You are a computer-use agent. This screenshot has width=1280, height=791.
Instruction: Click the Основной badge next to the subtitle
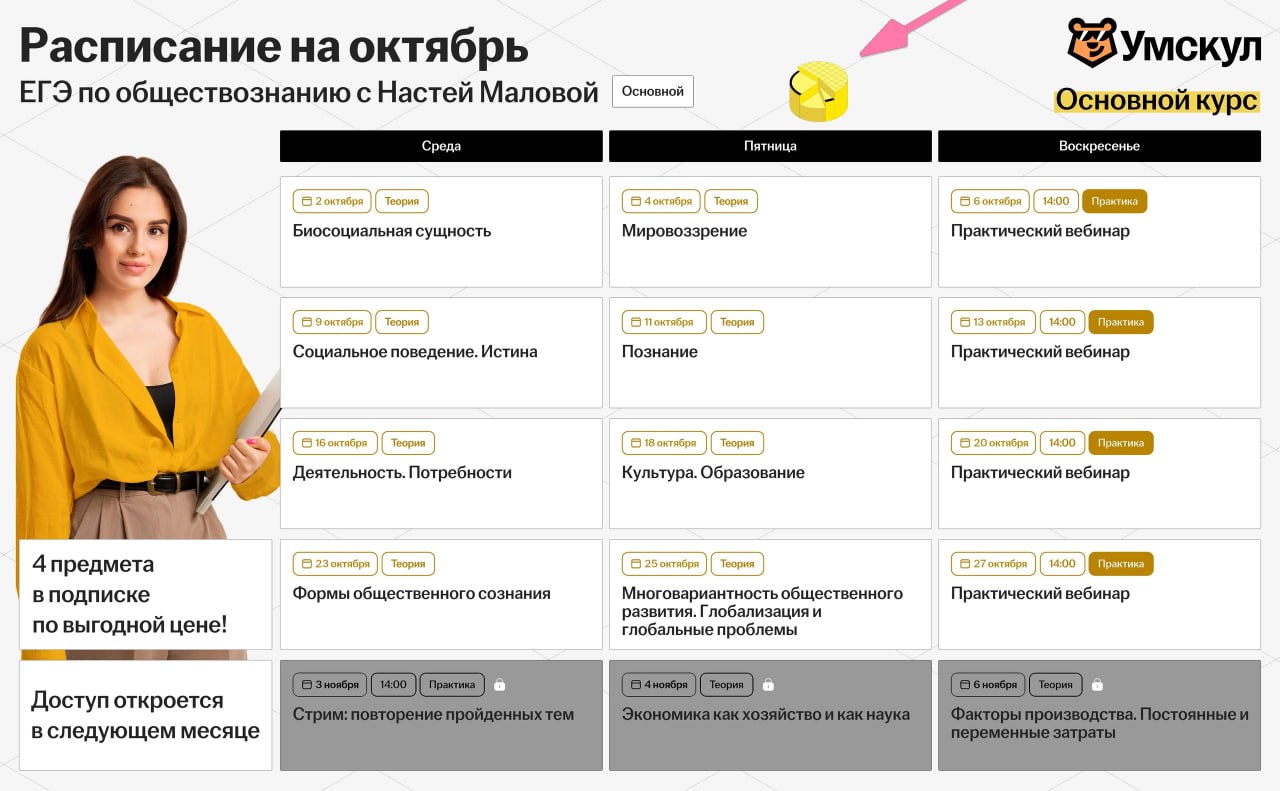tap(652, 91)
